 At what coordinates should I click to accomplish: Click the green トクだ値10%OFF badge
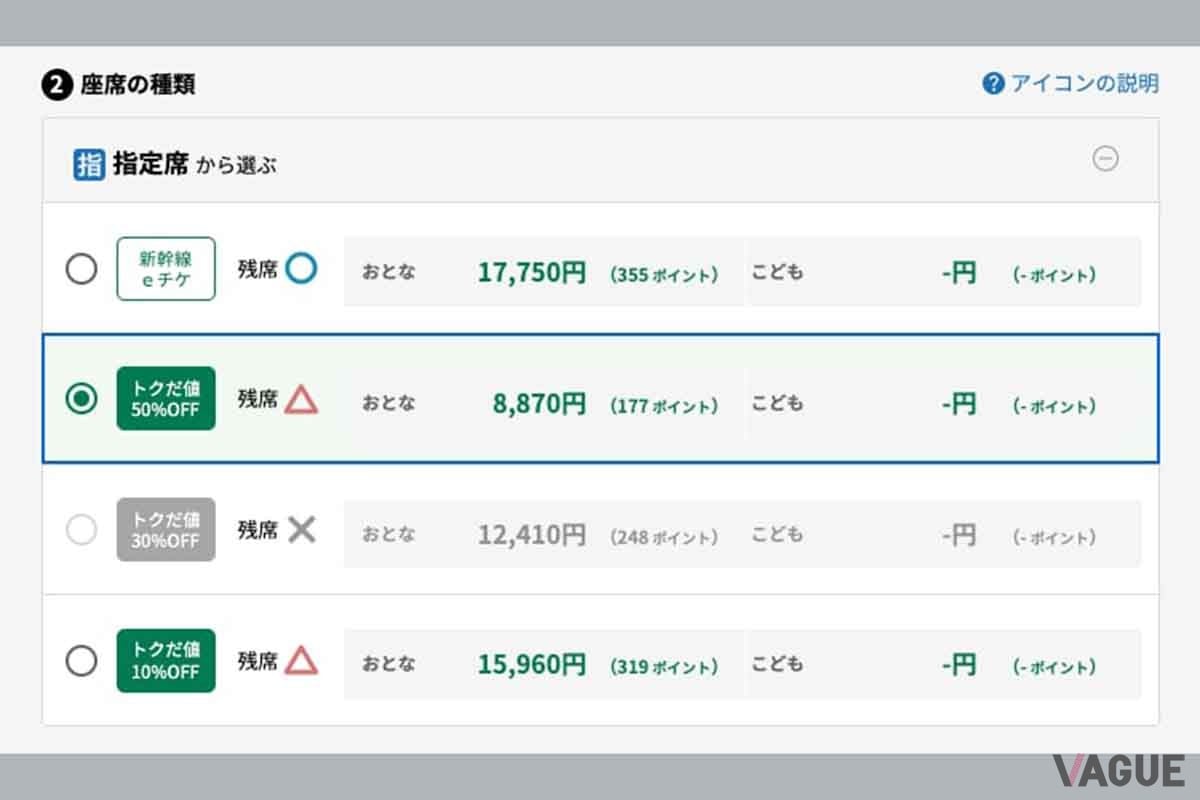165,661
